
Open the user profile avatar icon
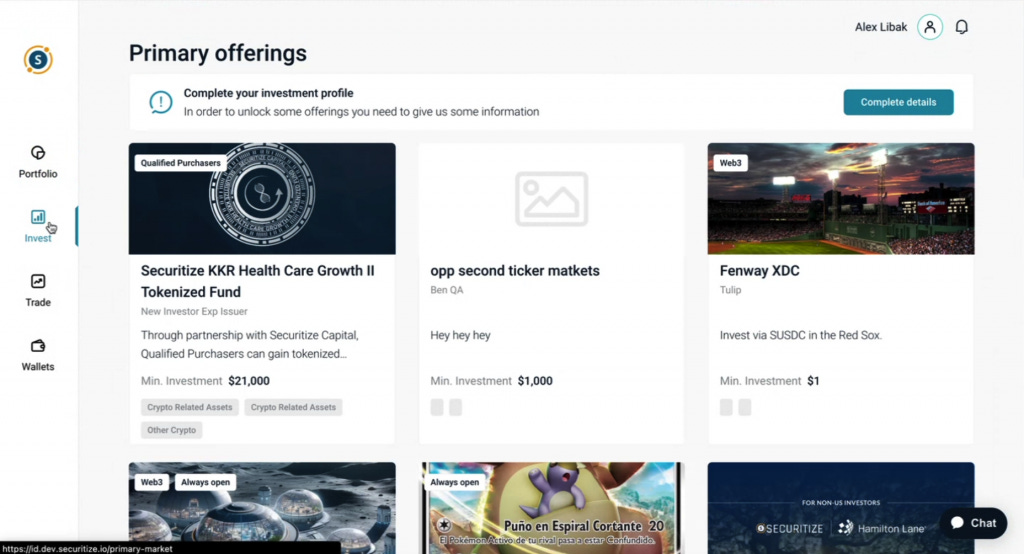930,27
